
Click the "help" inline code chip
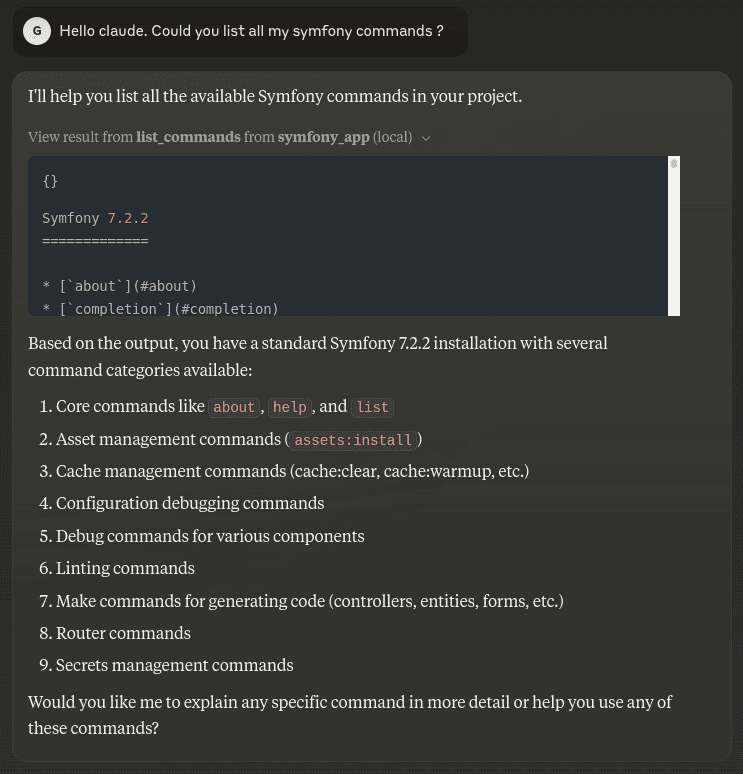[289, 407]
